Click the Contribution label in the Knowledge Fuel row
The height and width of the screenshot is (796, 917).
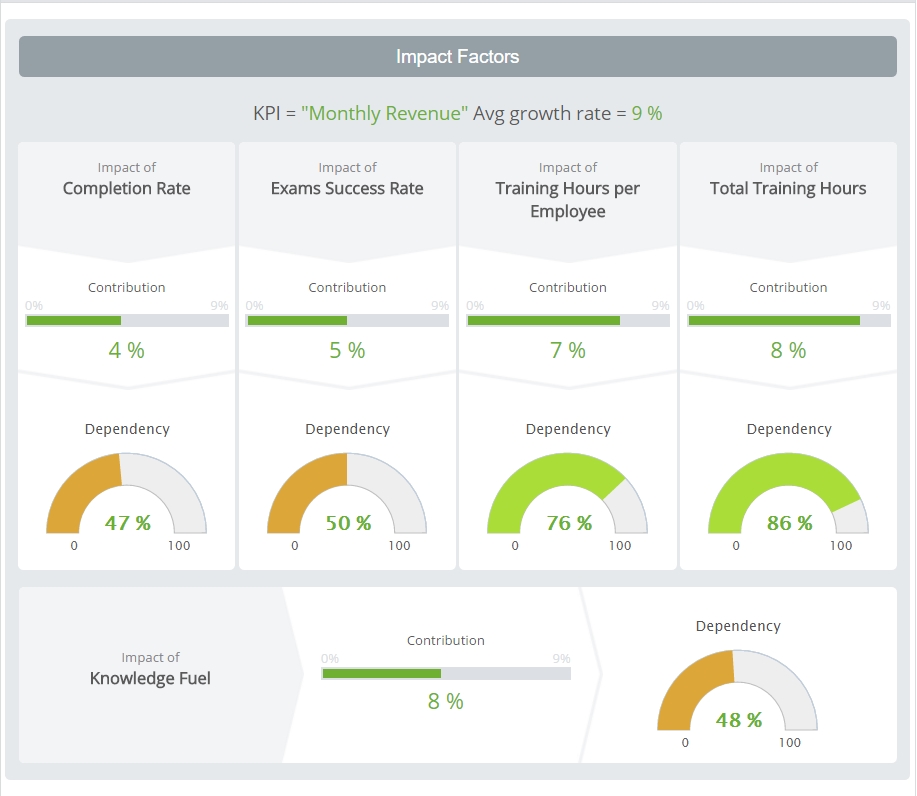coord(446,640)
